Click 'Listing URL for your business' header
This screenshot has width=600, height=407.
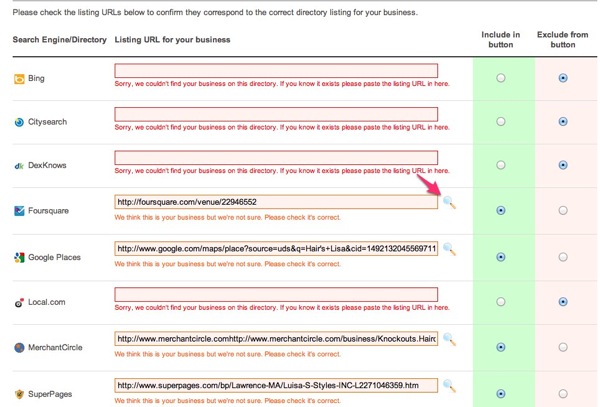click(172, 40)
